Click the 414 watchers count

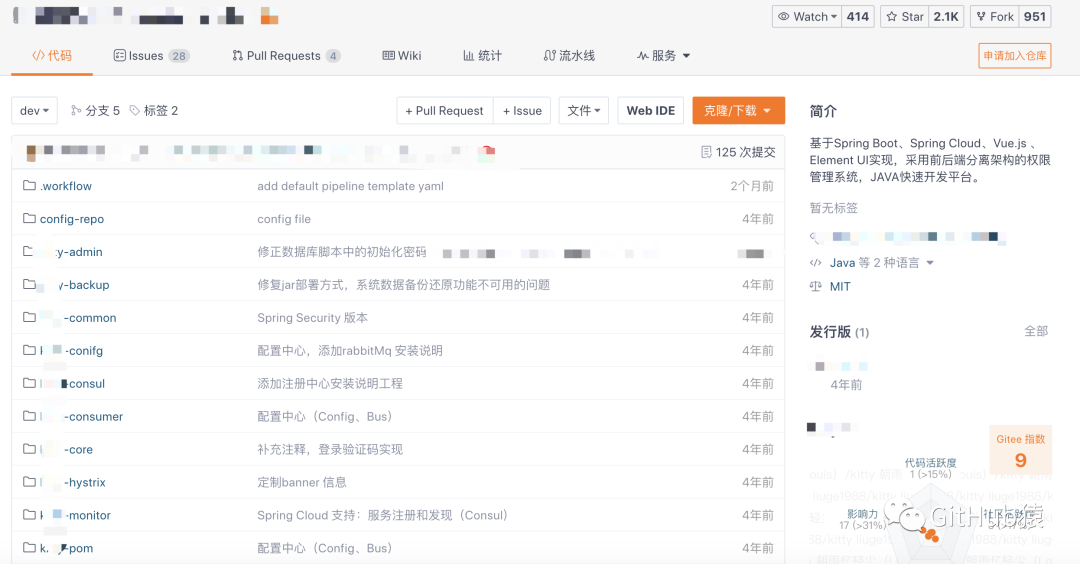tap(858, 17)
